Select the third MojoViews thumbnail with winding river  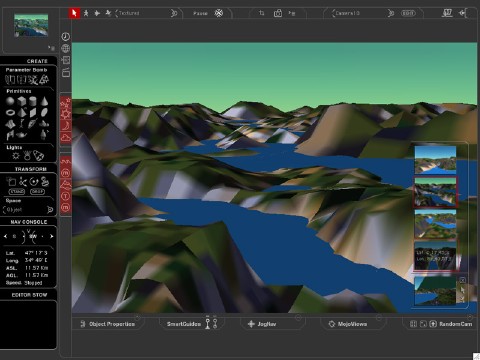tap(435, 224)
